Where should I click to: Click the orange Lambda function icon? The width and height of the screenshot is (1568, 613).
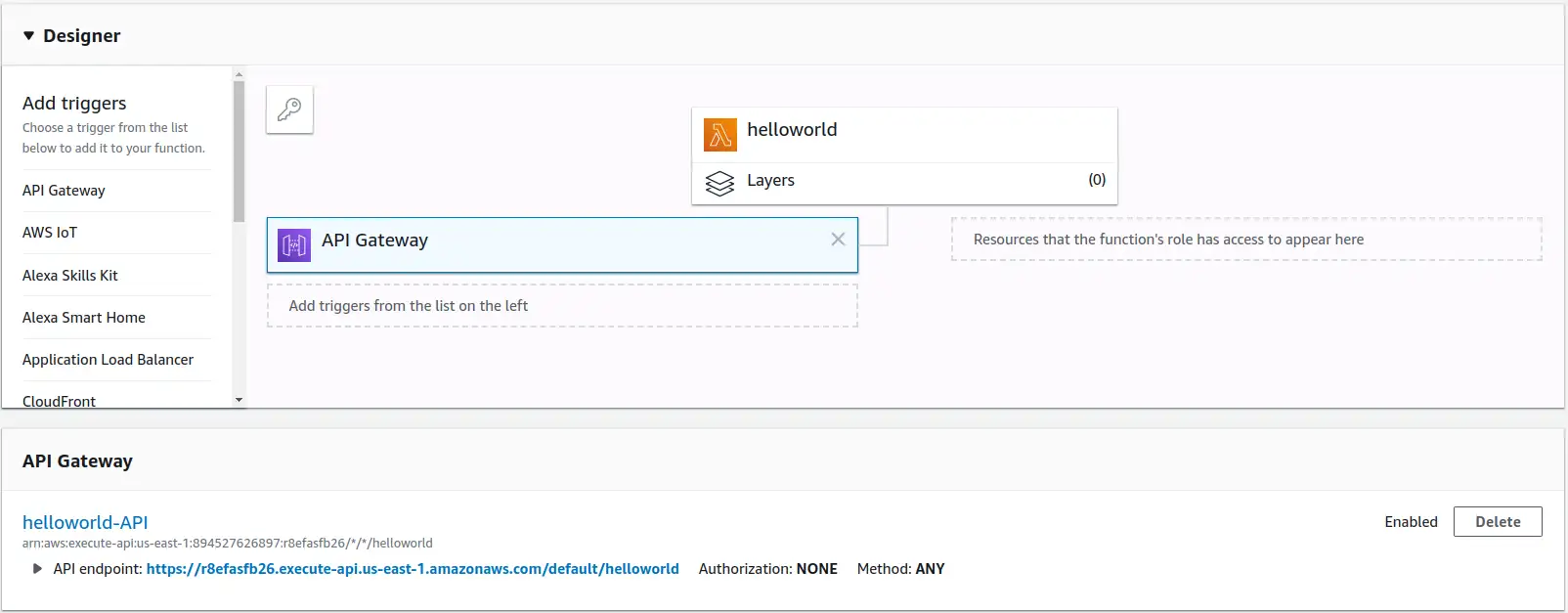point(720,135)
